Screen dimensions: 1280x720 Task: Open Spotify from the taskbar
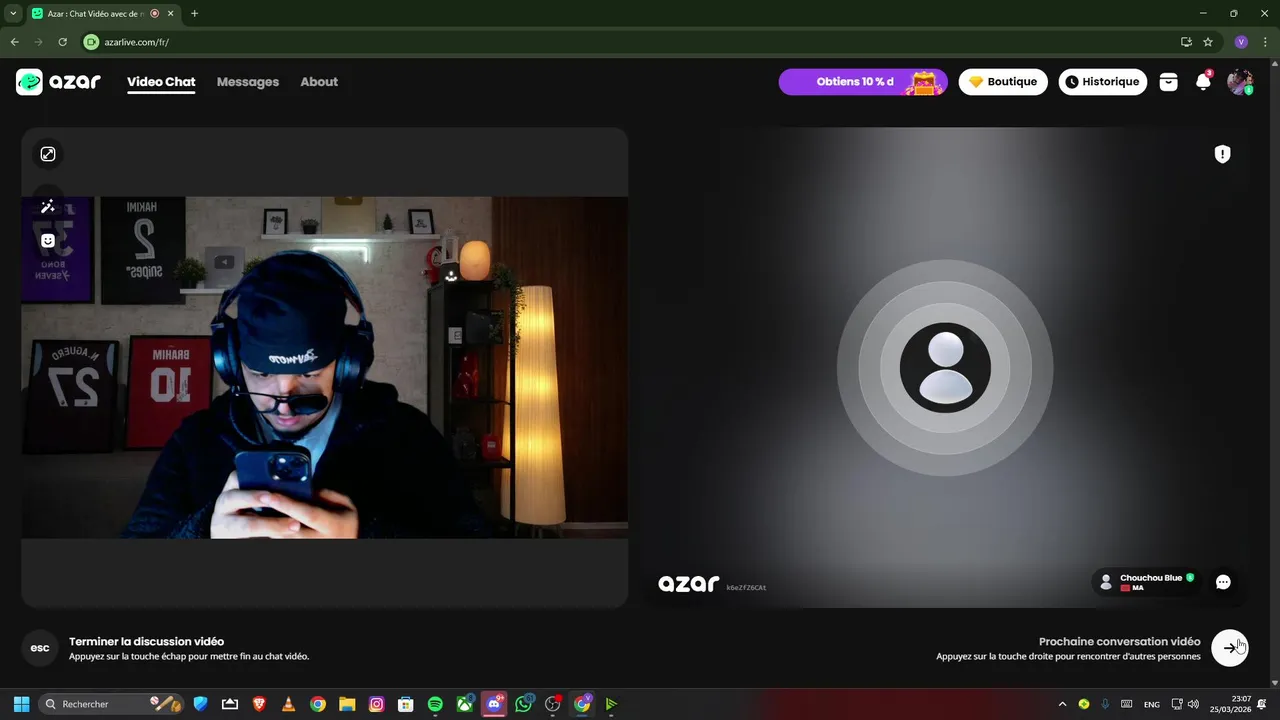click(435, 704)
